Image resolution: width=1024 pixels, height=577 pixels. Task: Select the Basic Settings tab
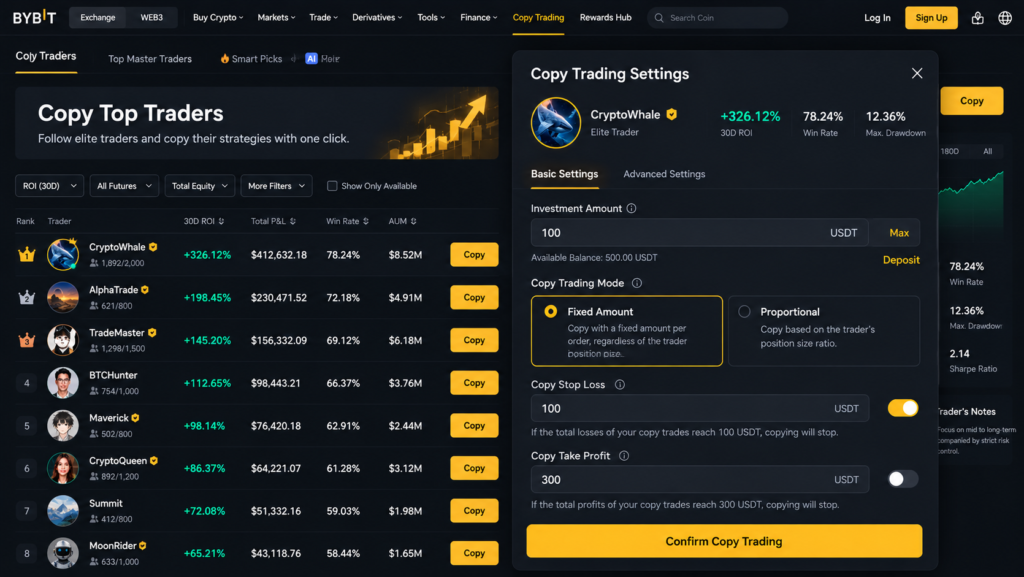point(564,174)
